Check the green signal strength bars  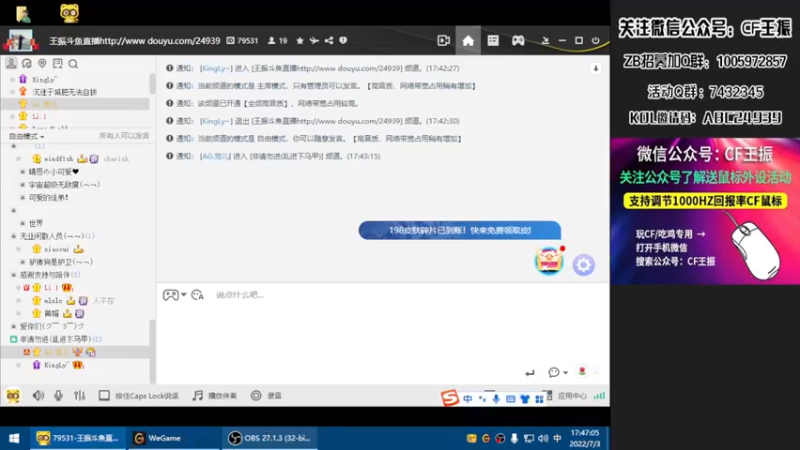599,395
